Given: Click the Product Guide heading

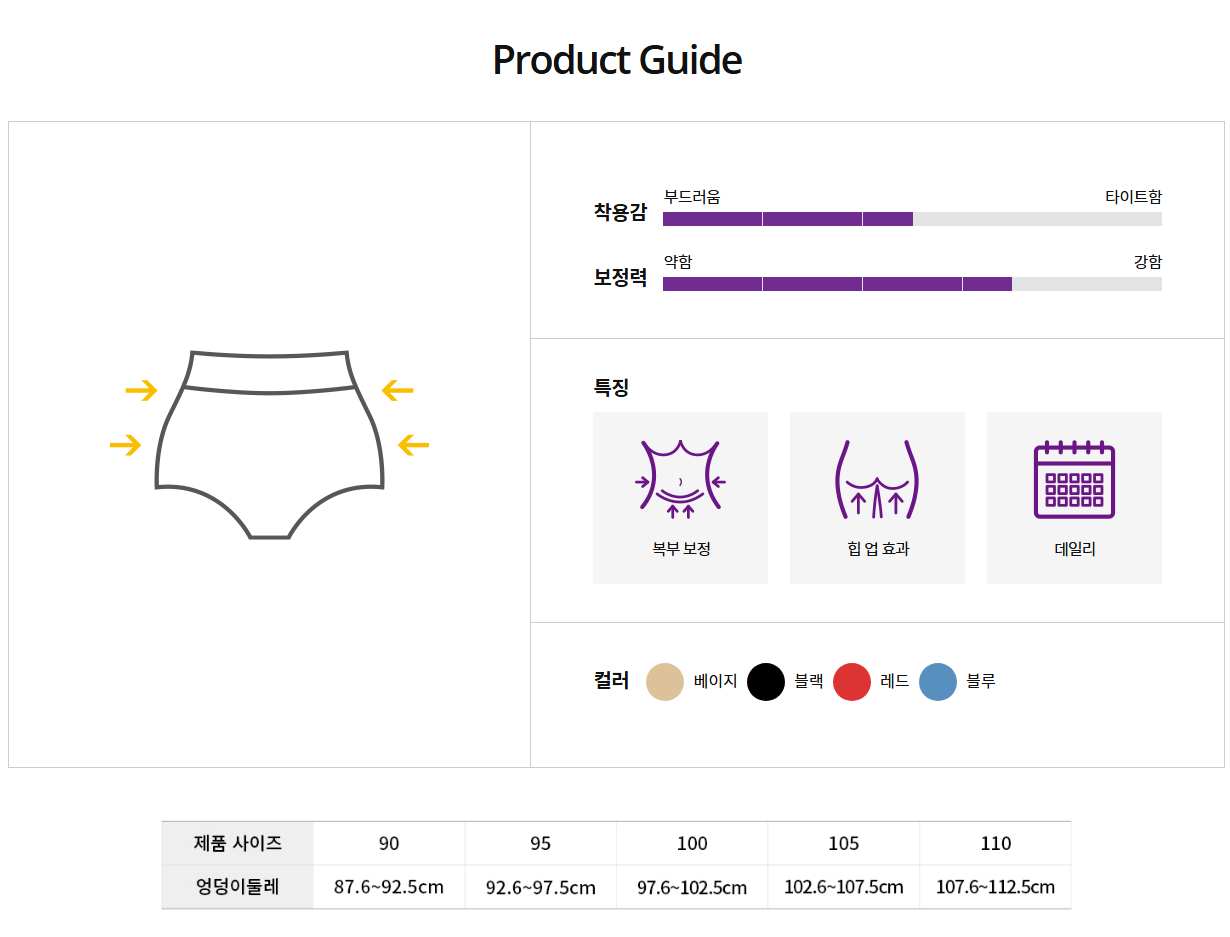Looking at the screenshot, I should click(617, 60).
